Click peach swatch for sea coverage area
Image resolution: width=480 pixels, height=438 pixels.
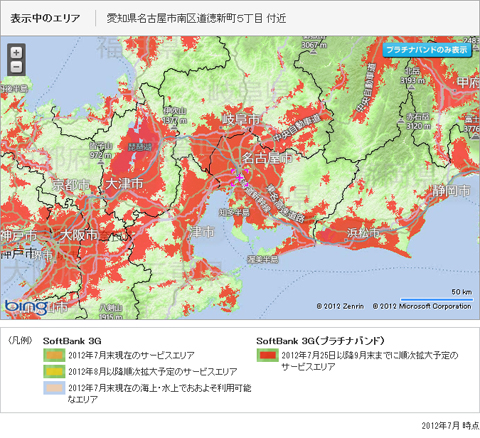click(54, 388)
